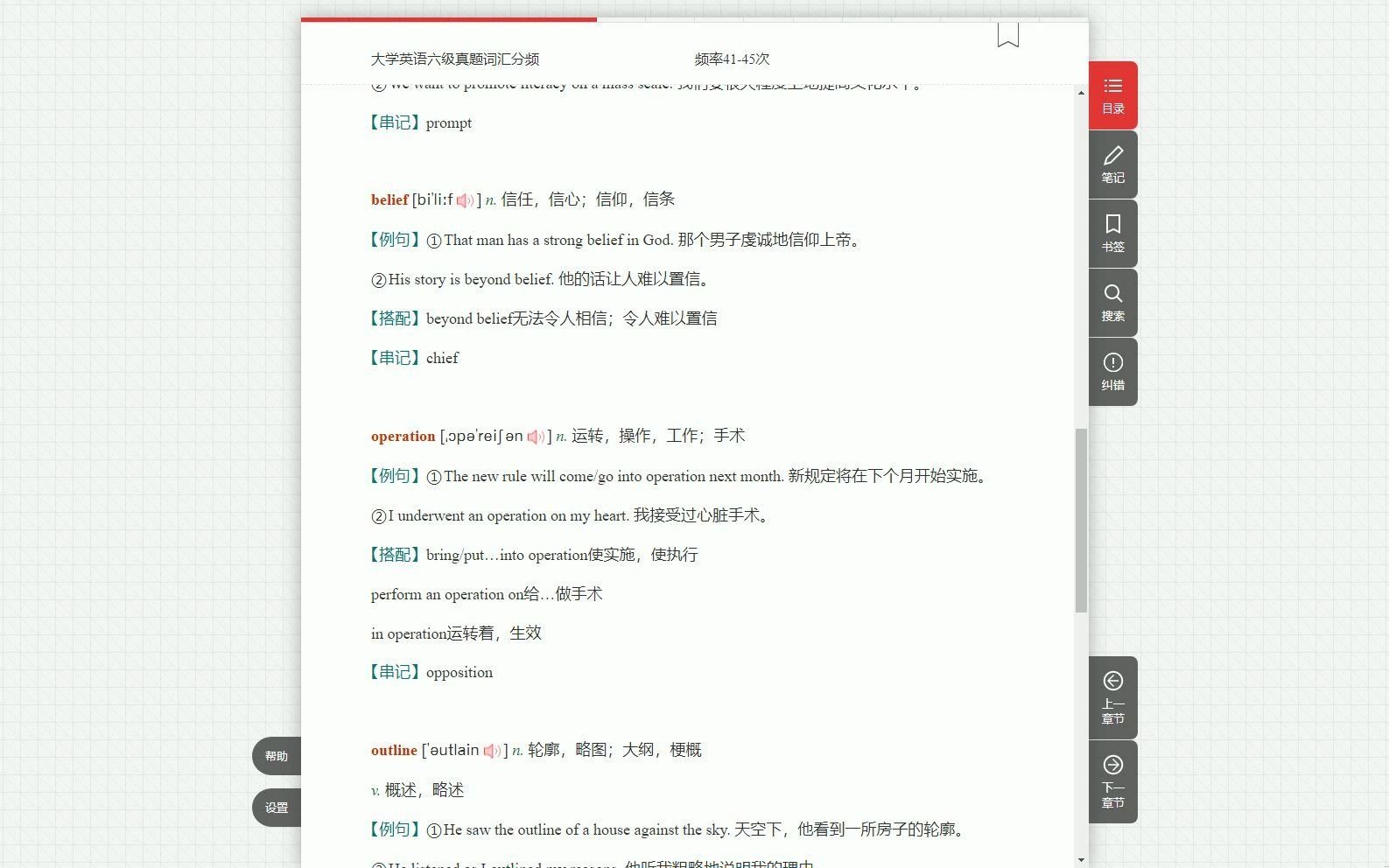The width and height of the screenshot is (1389, 868).
Task: Click sentence 'His story is beyond belief'
Action: (471, 279)
